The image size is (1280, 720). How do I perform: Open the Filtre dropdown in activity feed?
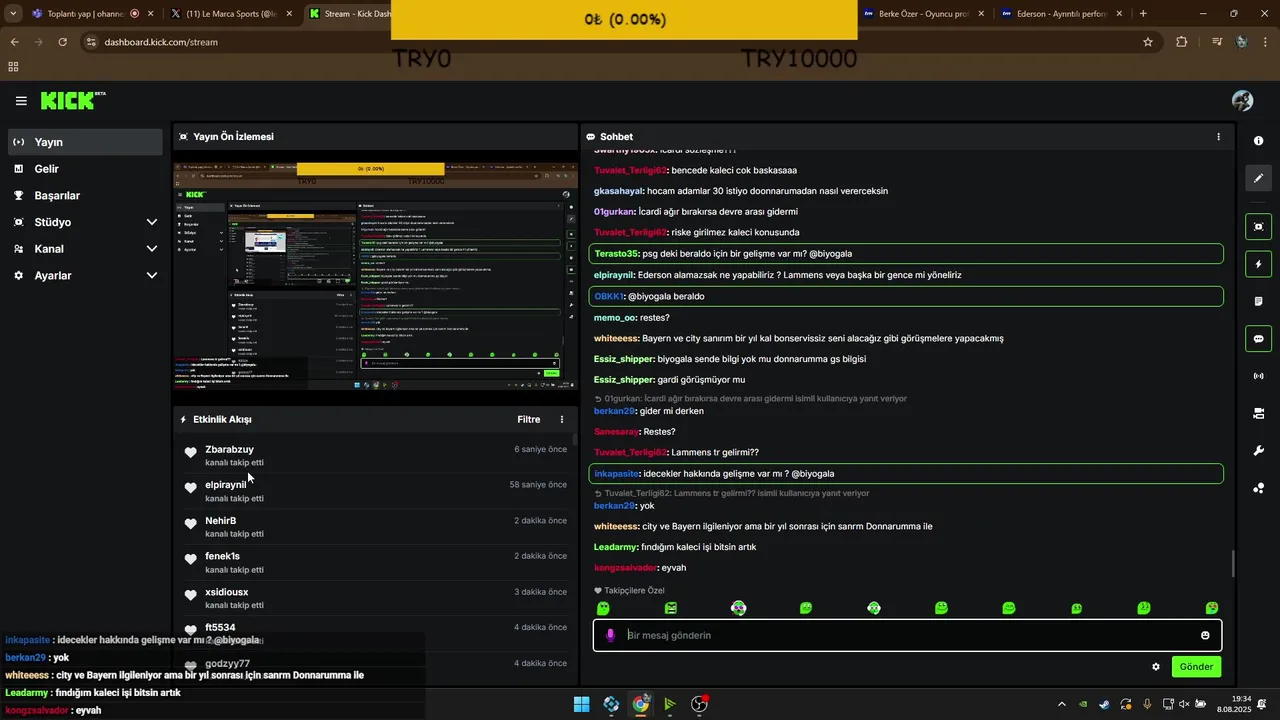pos(529,420)
